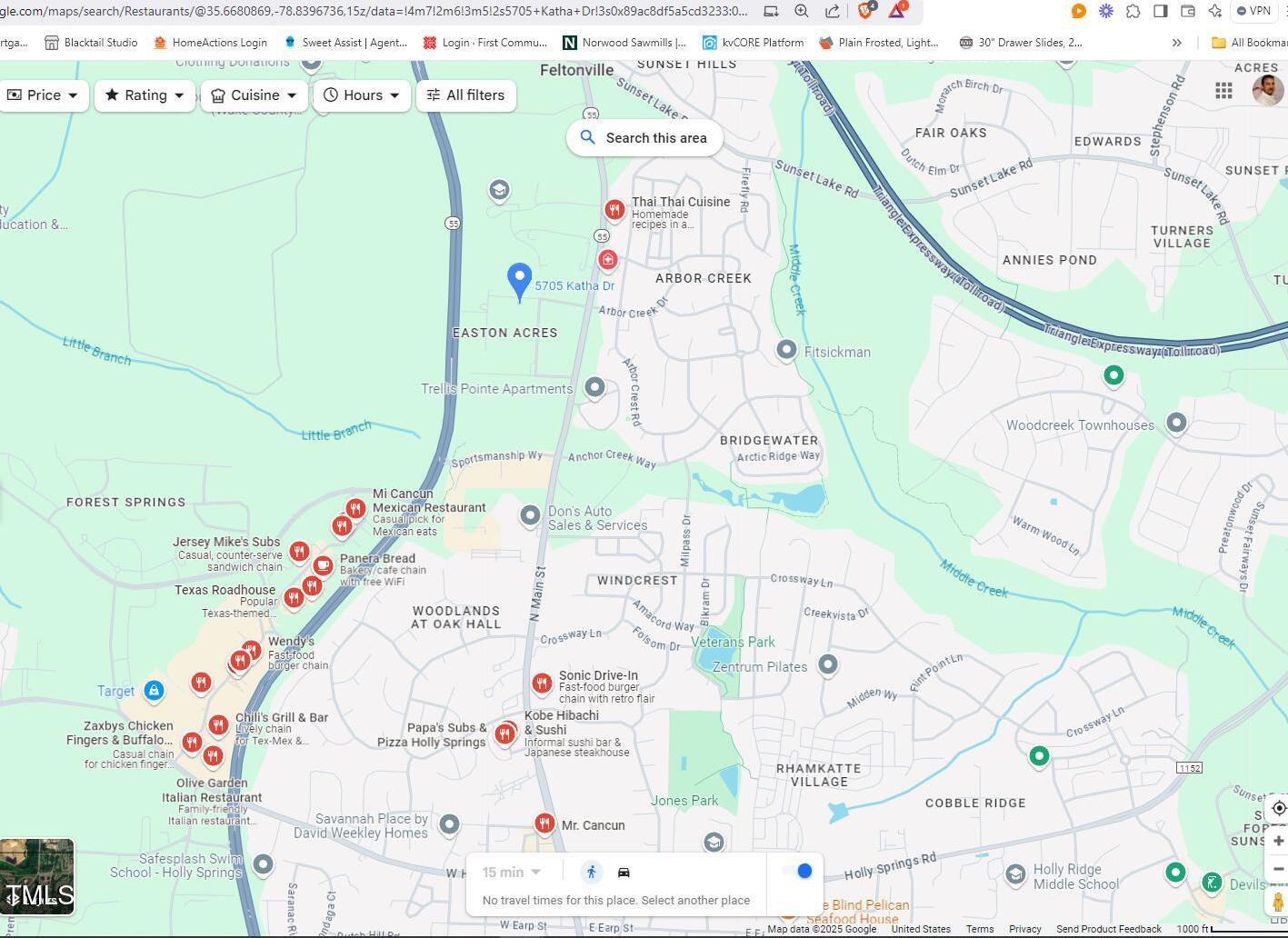The image size is (1288, 938).
Task: Click Holly Ridge Middle School marker
Action: tap(1015, 874)
